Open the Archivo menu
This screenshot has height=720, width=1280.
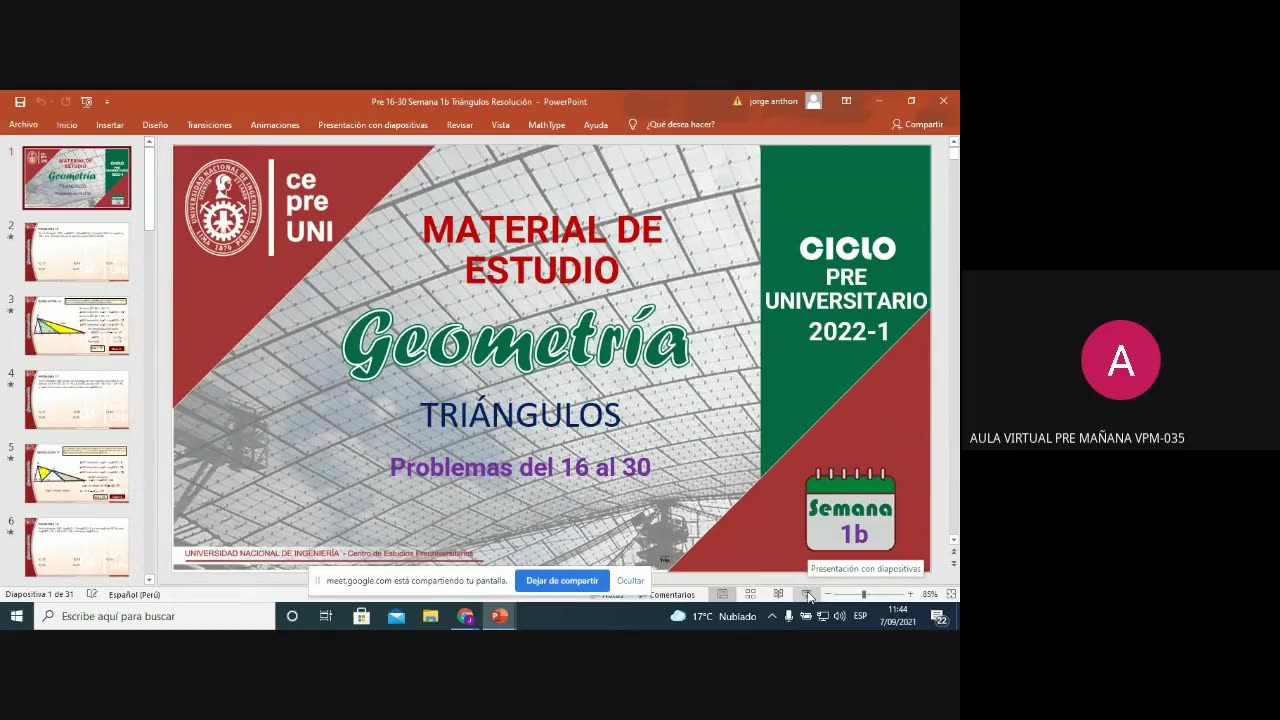click(x=23, y=125)
